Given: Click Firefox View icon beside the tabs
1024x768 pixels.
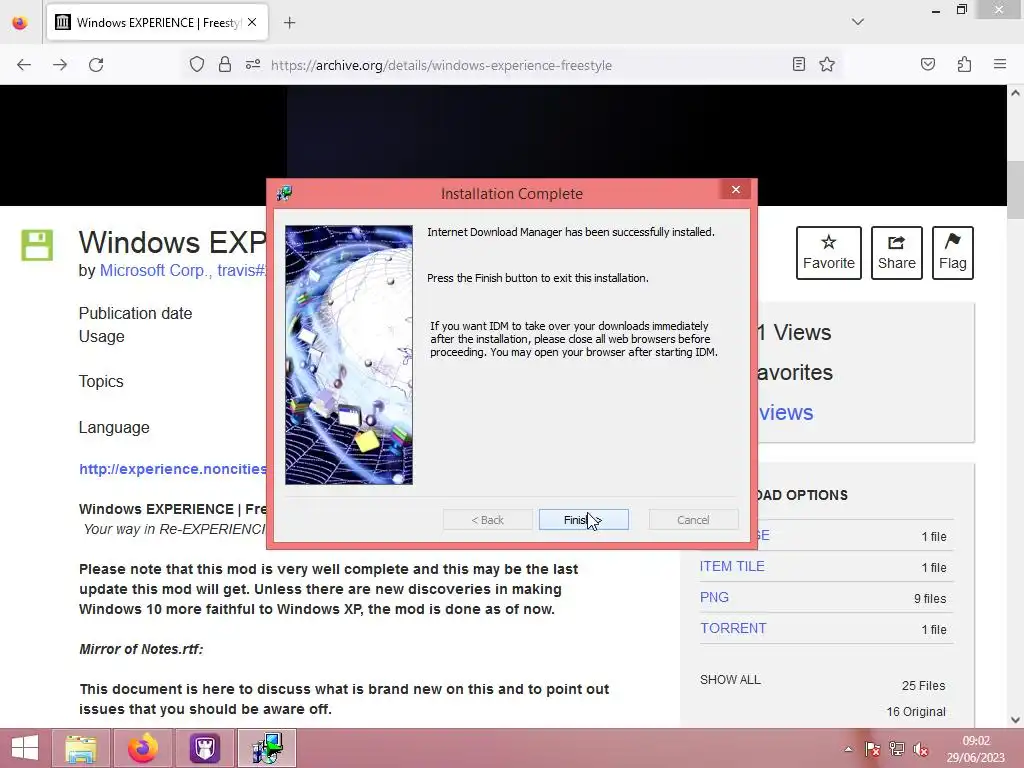Looking at the screenshot, I should tap(20, 23).
